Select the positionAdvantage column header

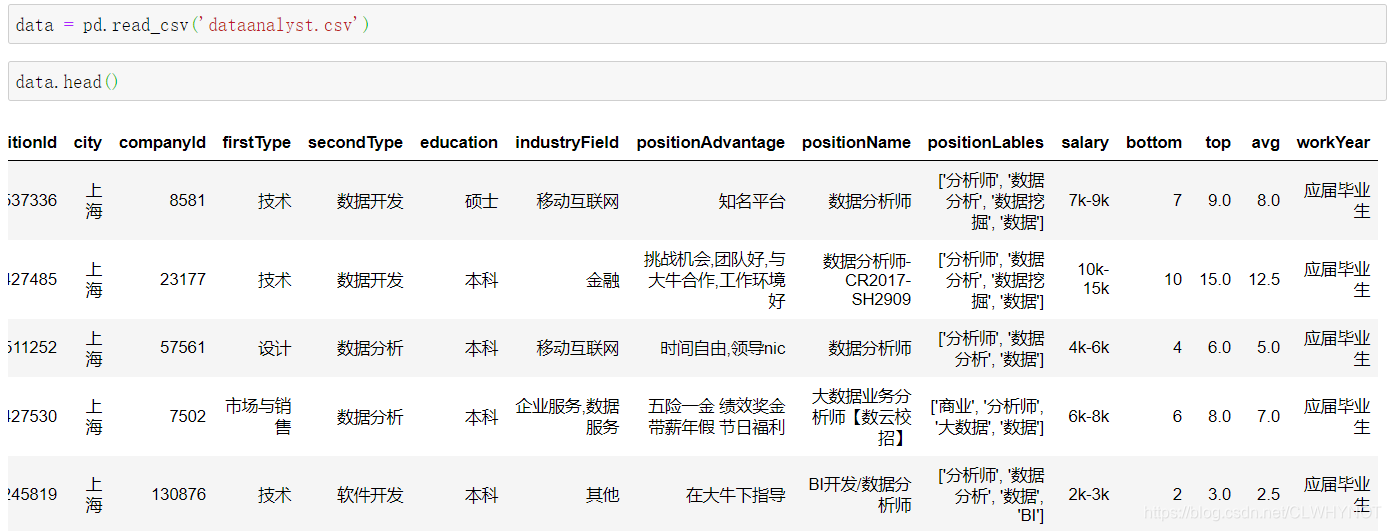click(711, 142)
